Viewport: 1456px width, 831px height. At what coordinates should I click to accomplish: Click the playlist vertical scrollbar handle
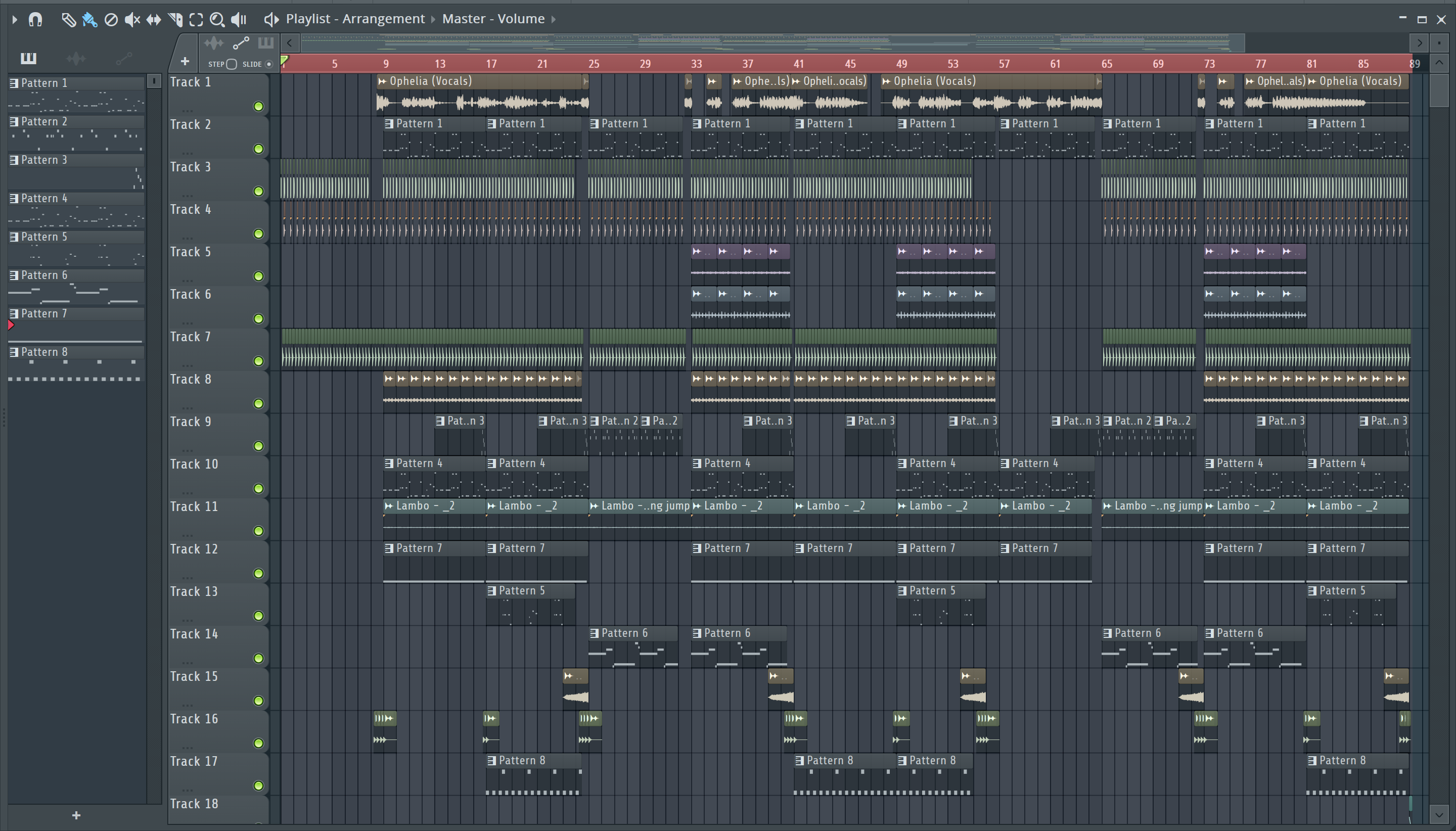(1439, 90)
